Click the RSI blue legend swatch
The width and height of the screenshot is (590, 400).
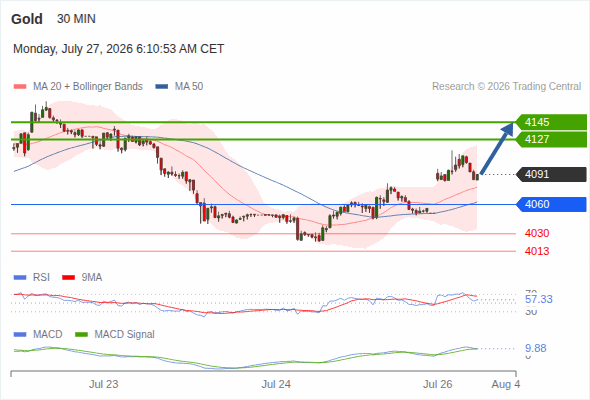pos(20,278)
